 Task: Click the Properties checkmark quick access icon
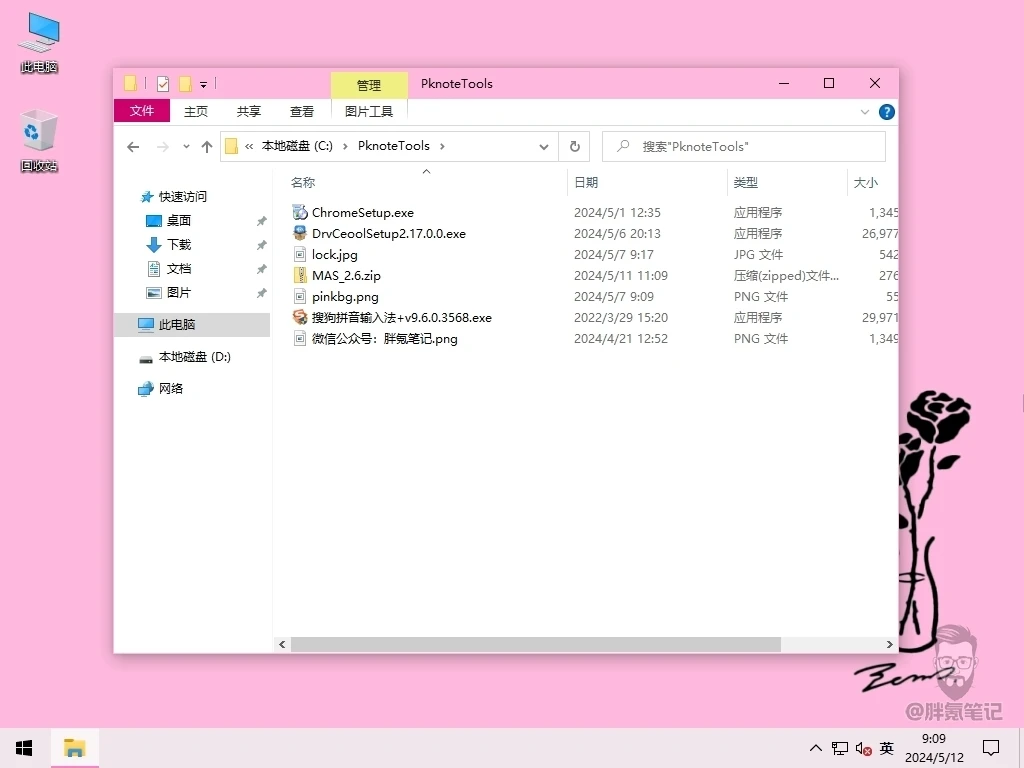(163, 84)
